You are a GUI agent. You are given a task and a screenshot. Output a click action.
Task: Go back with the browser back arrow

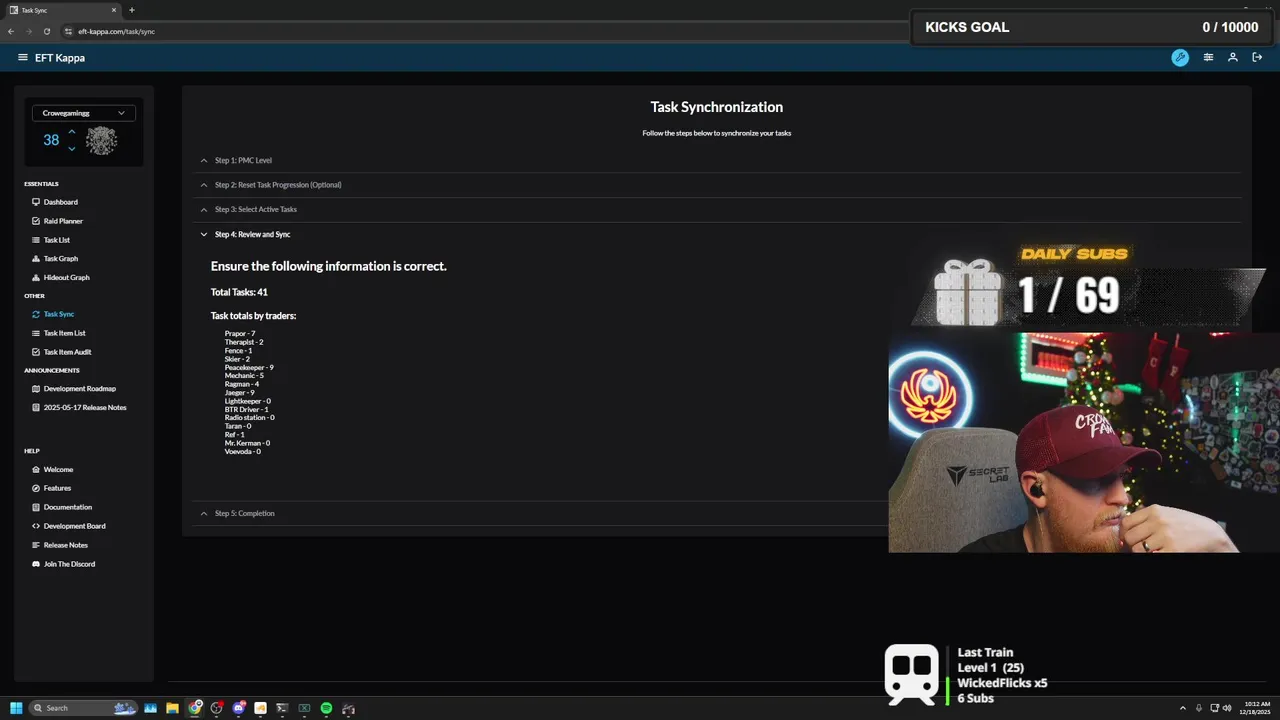pos(11,31)
